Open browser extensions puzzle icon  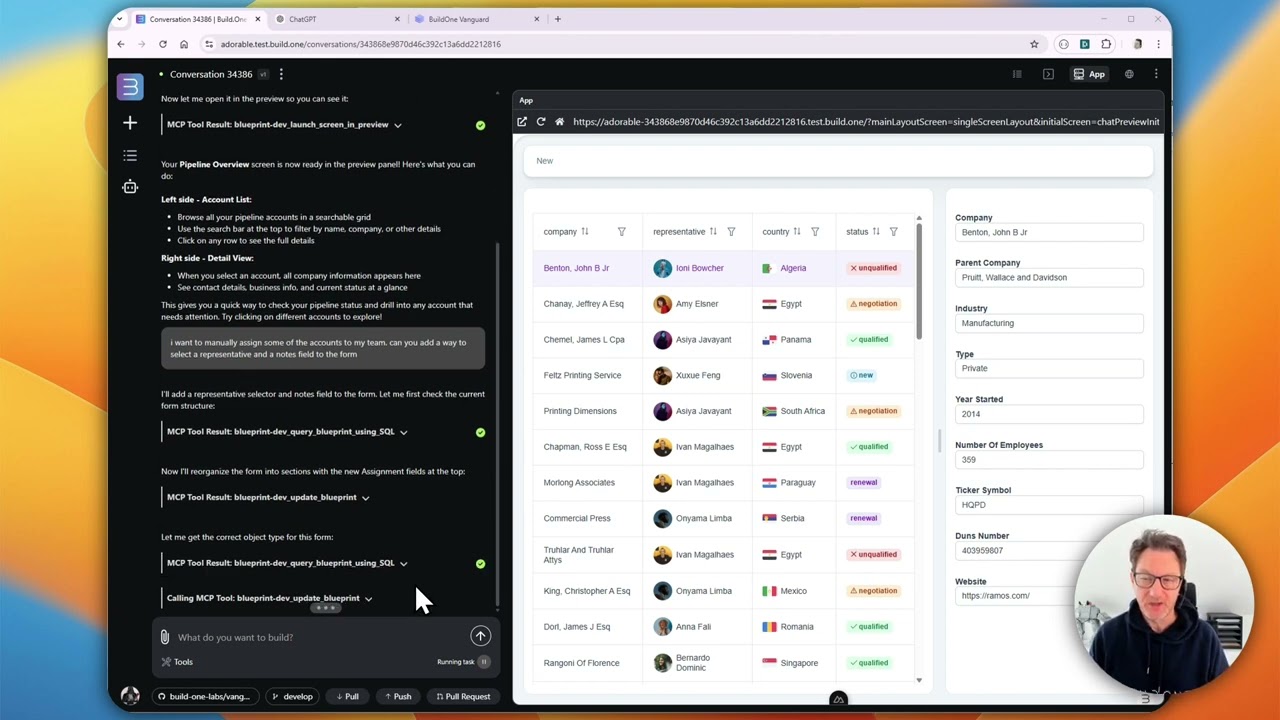1106,44
